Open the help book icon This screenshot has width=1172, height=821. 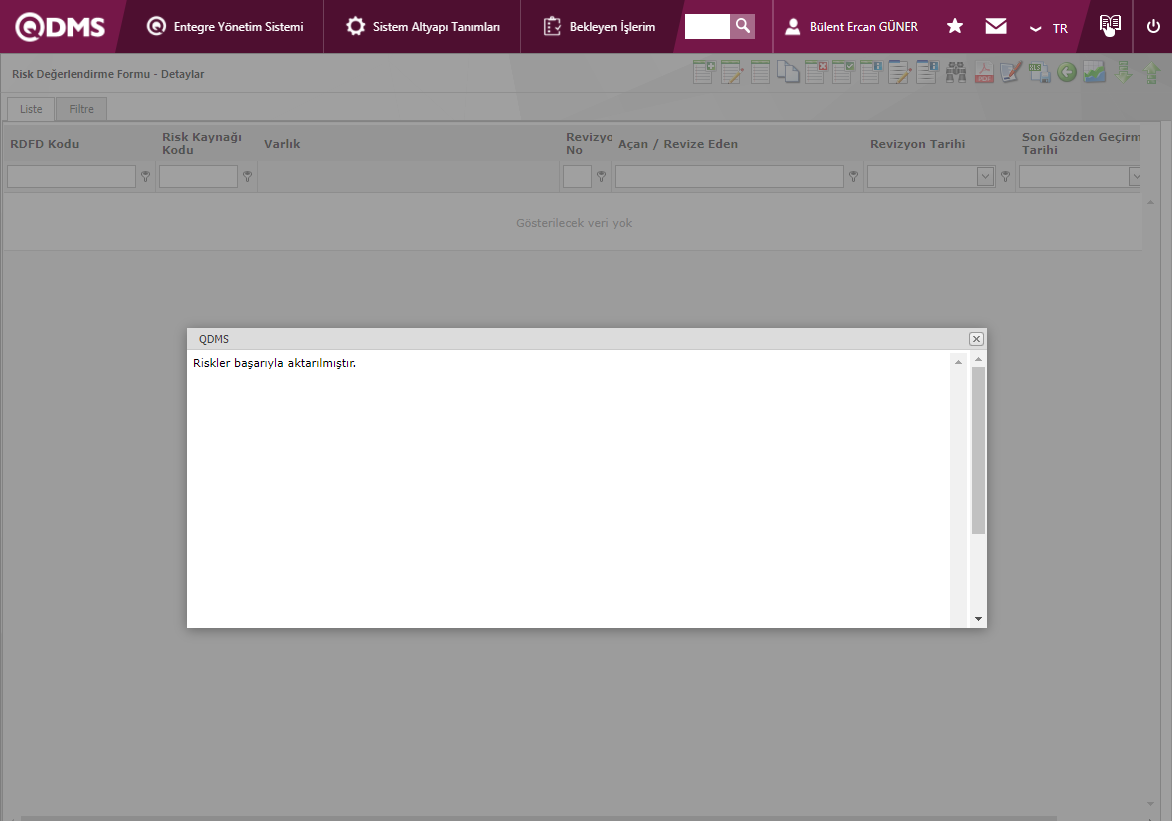[x=1110, y=25]
